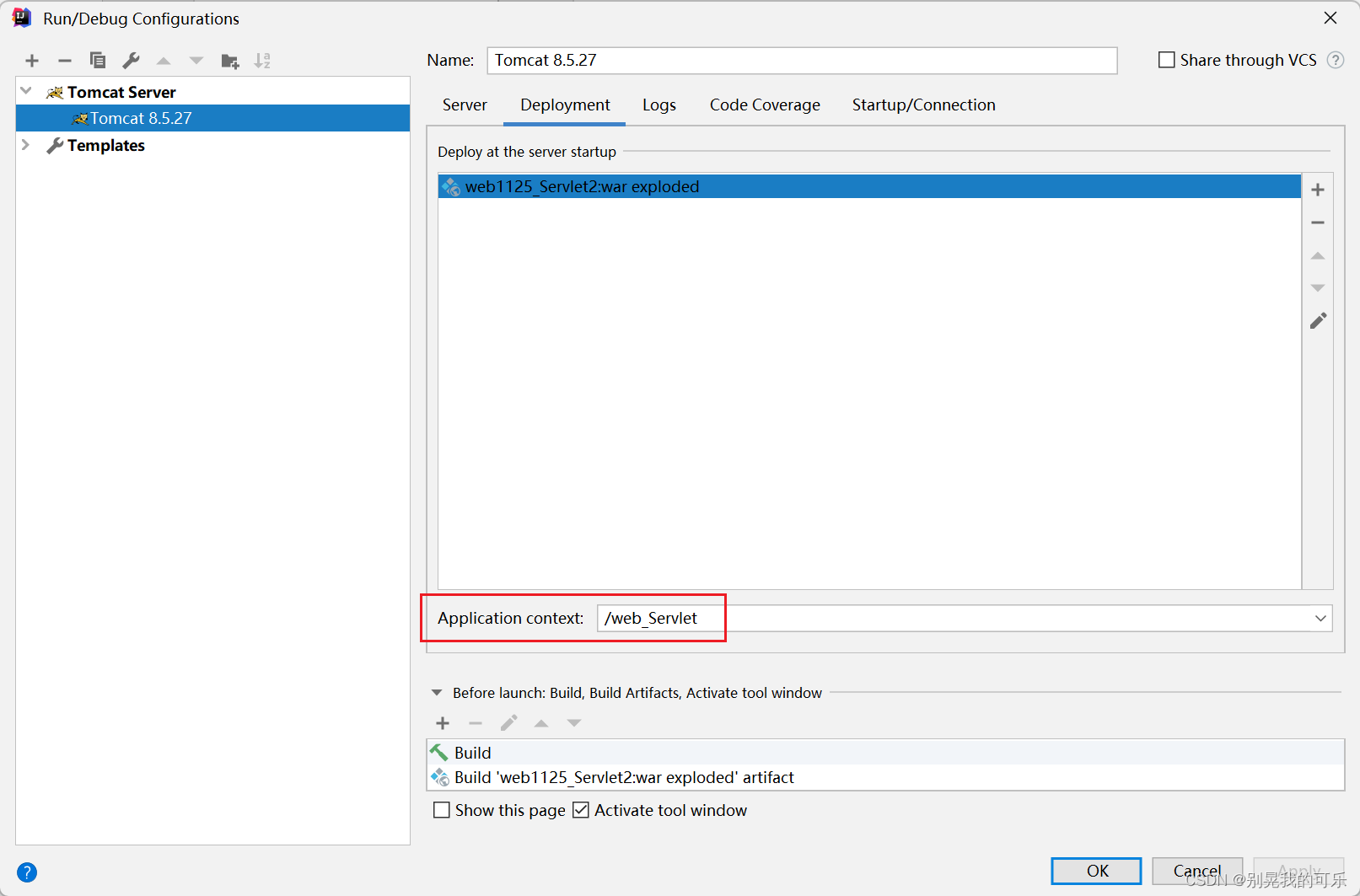Toggle Show this page checkbox

point(441,810)
